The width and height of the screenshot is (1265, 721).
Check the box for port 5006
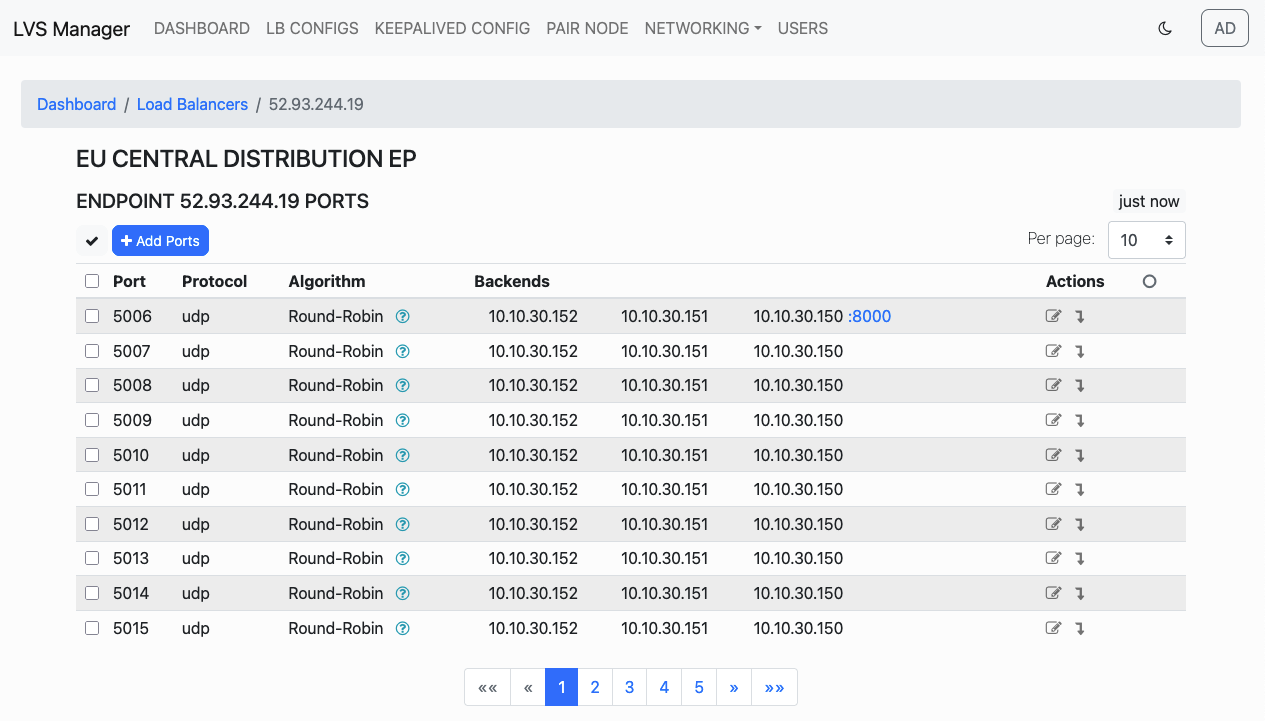(92, 317)
